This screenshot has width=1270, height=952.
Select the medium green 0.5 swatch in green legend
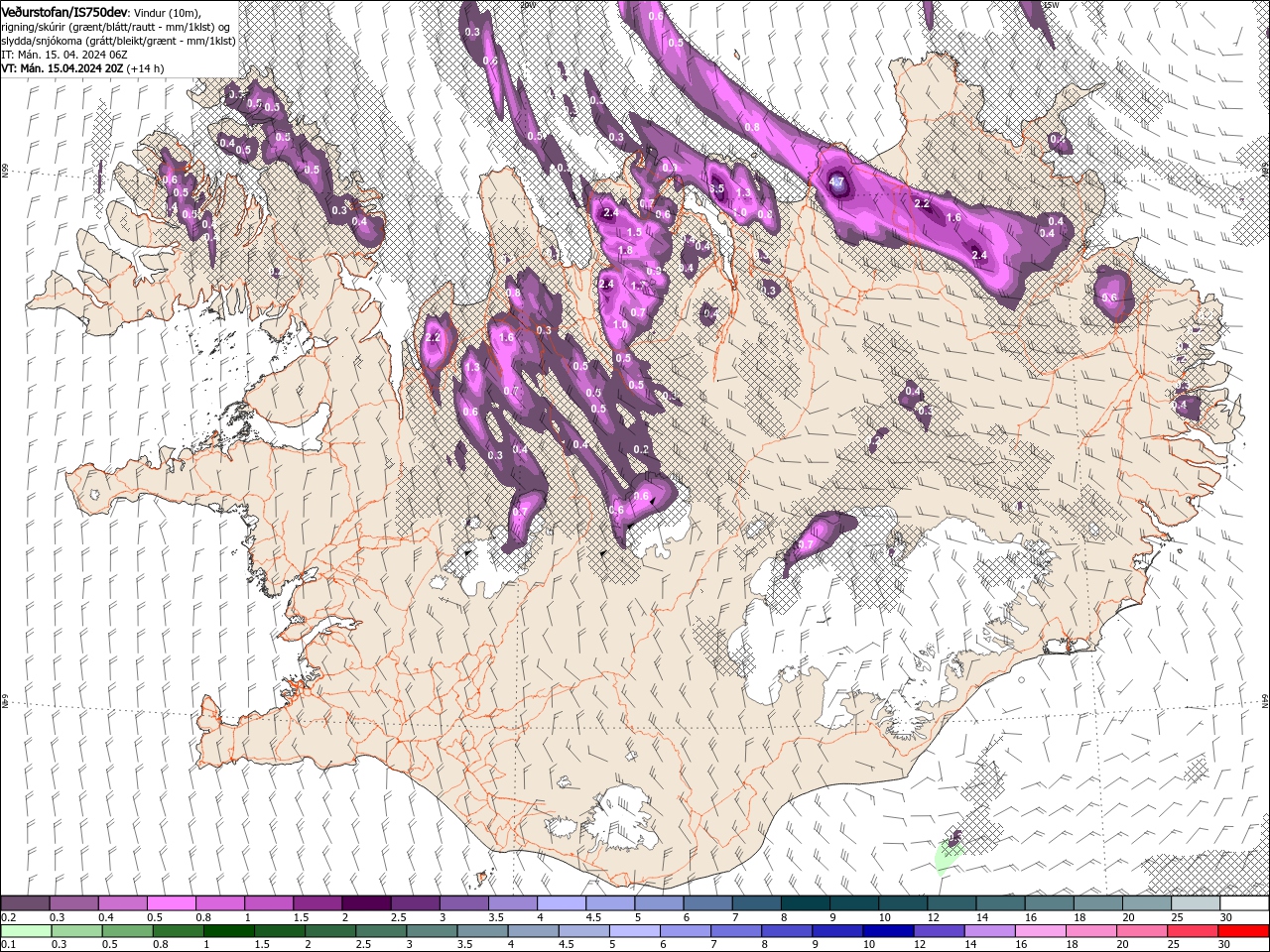(x=127, y=931)
